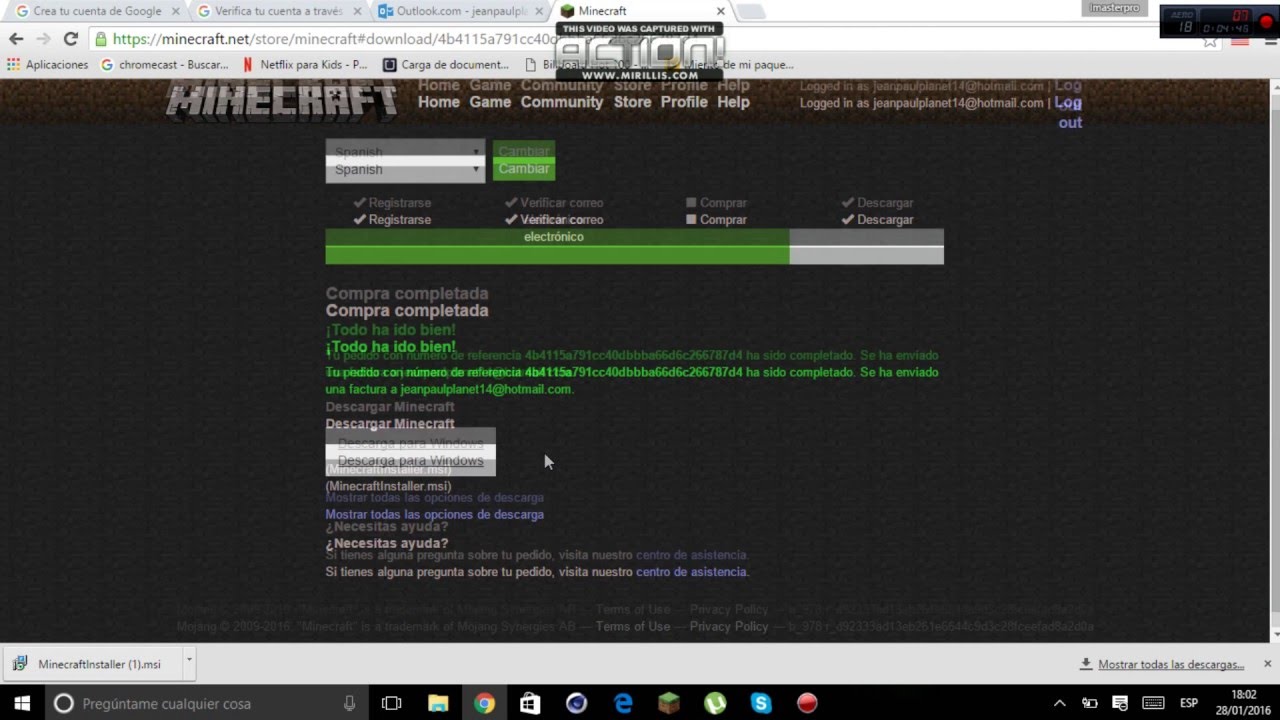Open the Minecraft grass block taskbar icon
This screenshot has height=720, width=1280.
669,703
